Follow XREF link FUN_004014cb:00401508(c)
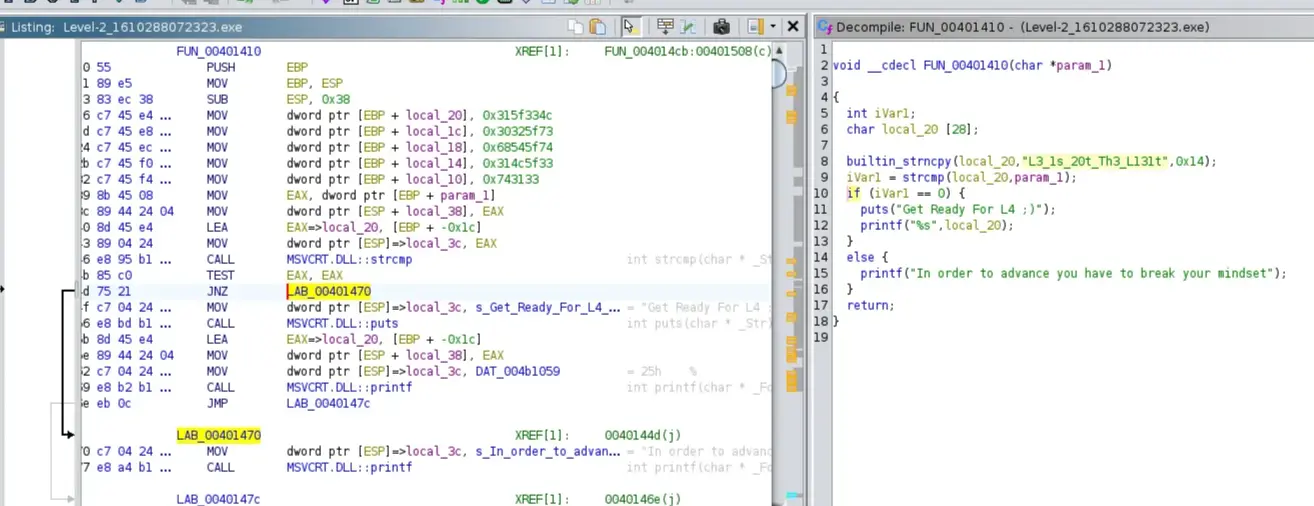Viewport: 1314px width, 506px height. (x=688, y=50)
